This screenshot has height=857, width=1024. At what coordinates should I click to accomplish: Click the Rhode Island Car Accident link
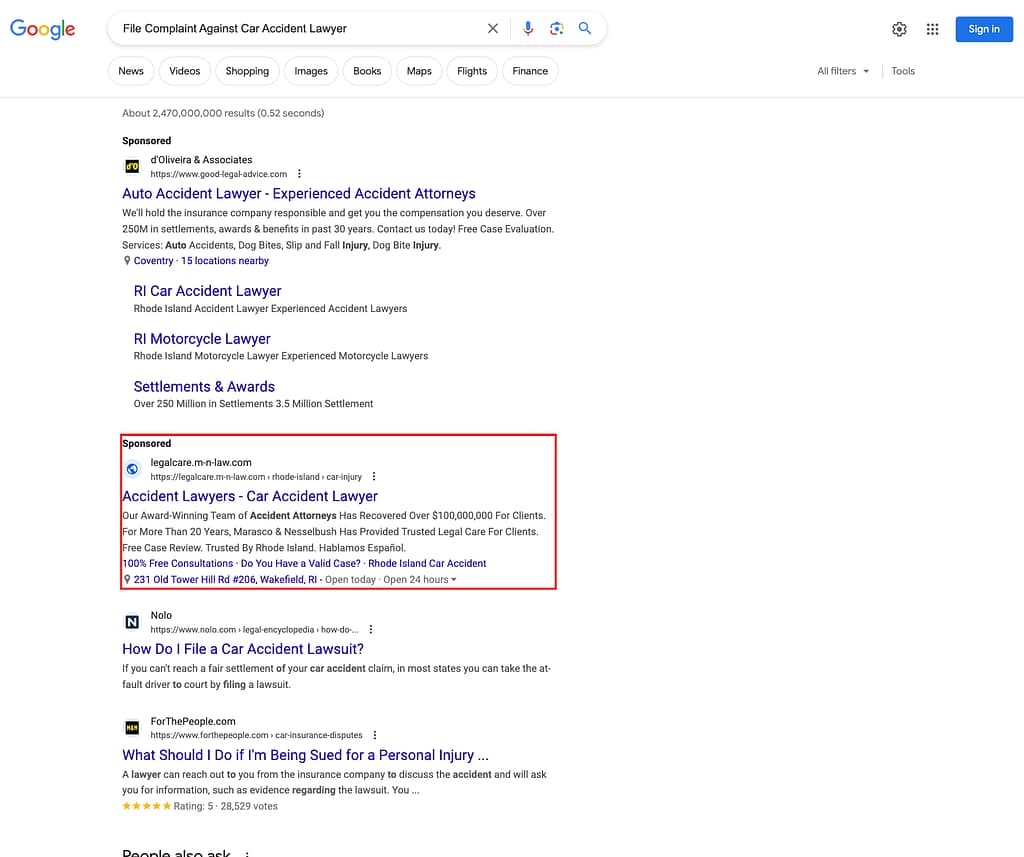427,564
